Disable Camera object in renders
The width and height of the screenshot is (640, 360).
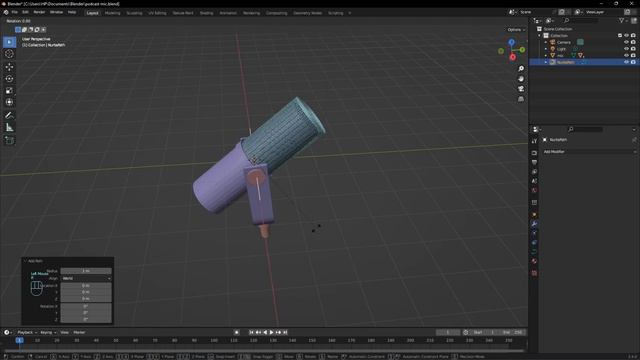pos(633,42)
